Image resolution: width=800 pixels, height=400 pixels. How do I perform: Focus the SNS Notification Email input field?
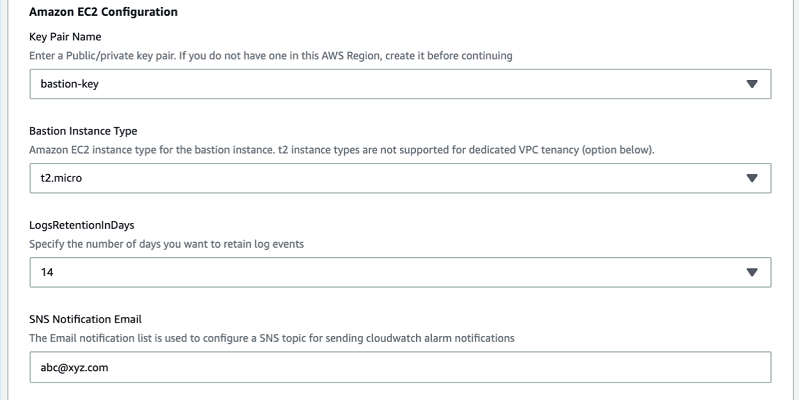[x=401, y=367]
